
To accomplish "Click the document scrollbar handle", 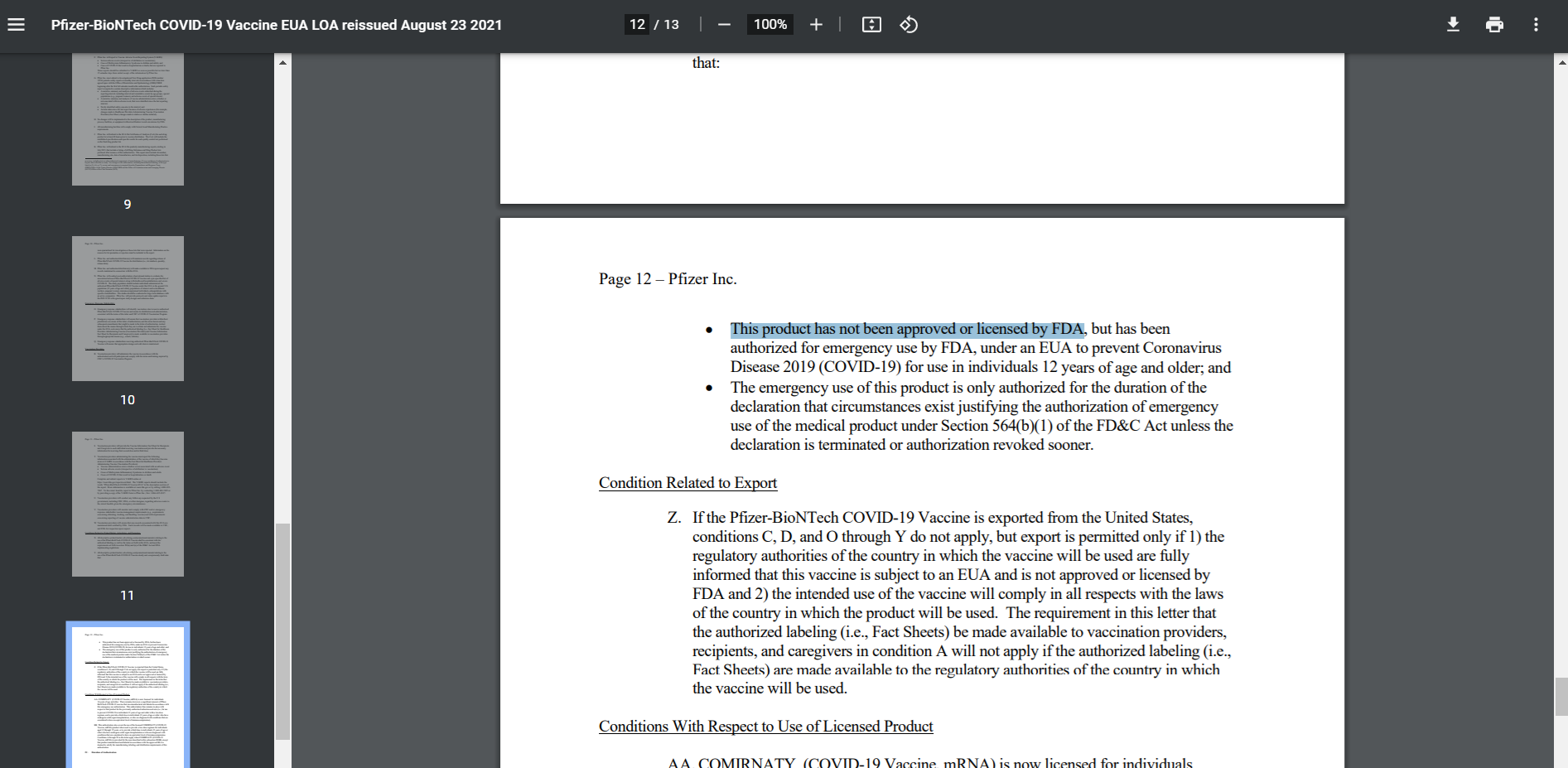I will point(1561,696).
